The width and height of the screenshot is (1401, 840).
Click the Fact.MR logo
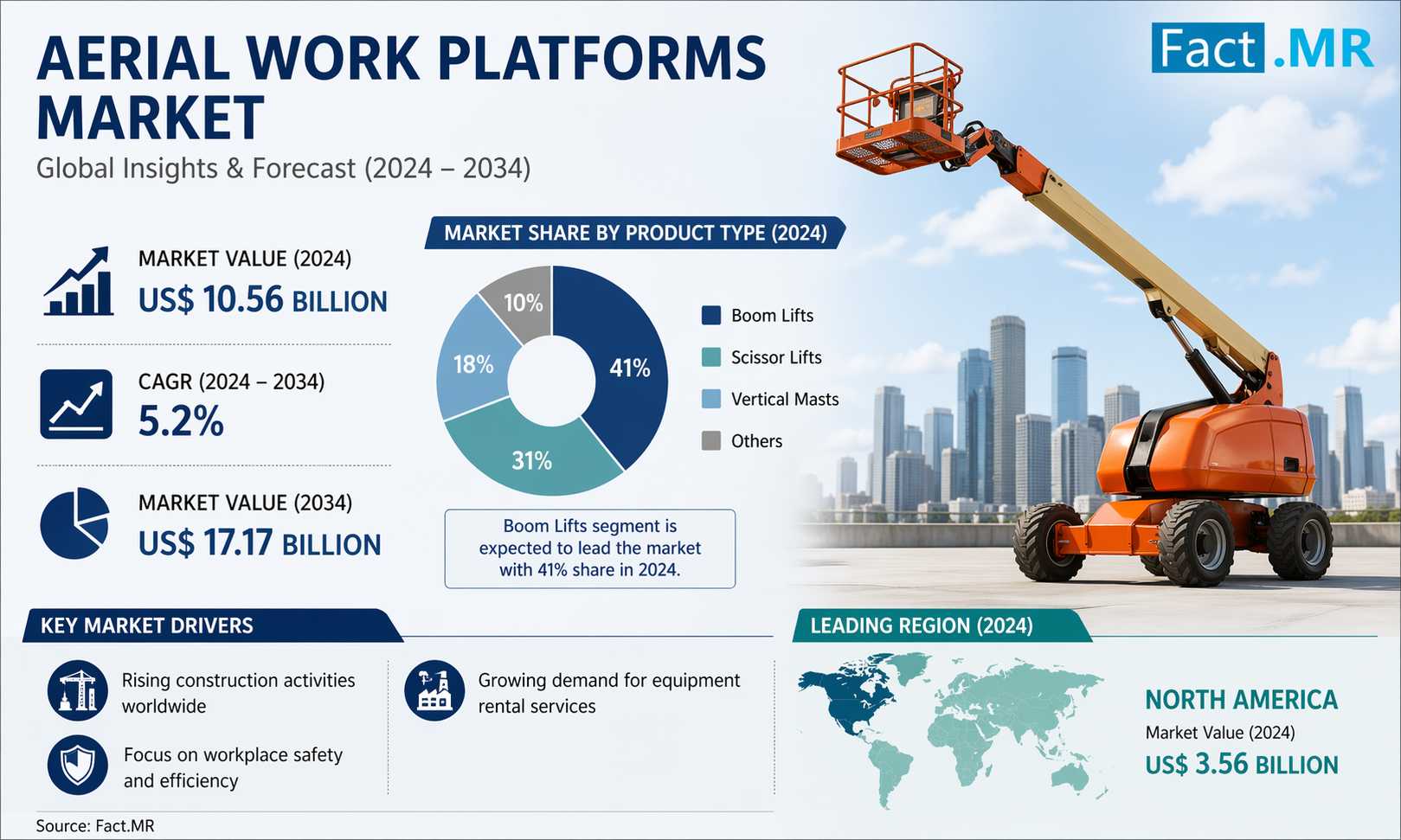click(1262, 48)
